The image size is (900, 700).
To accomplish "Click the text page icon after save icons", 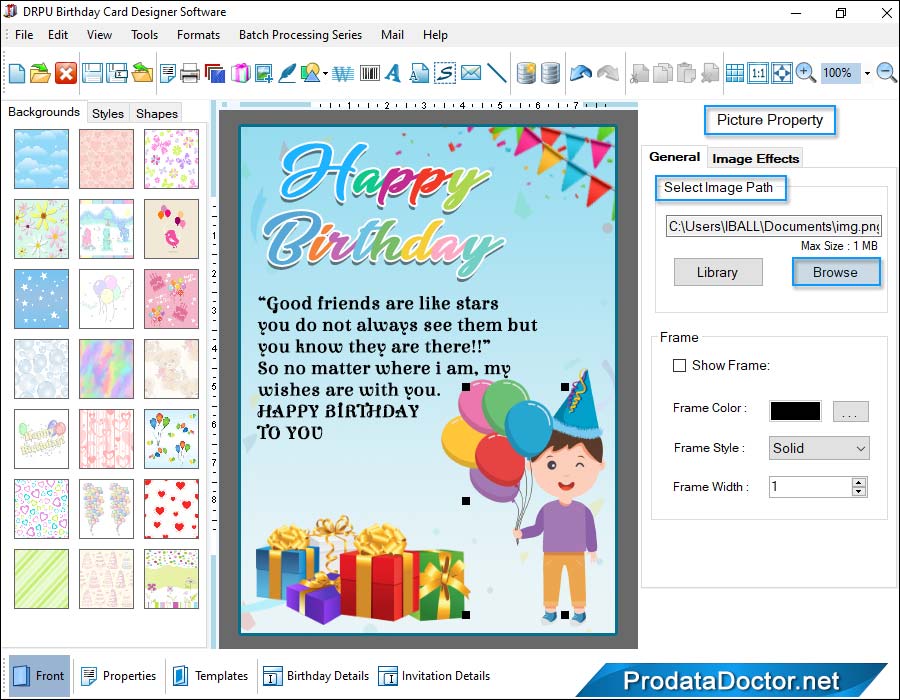I will pos(168,73).
